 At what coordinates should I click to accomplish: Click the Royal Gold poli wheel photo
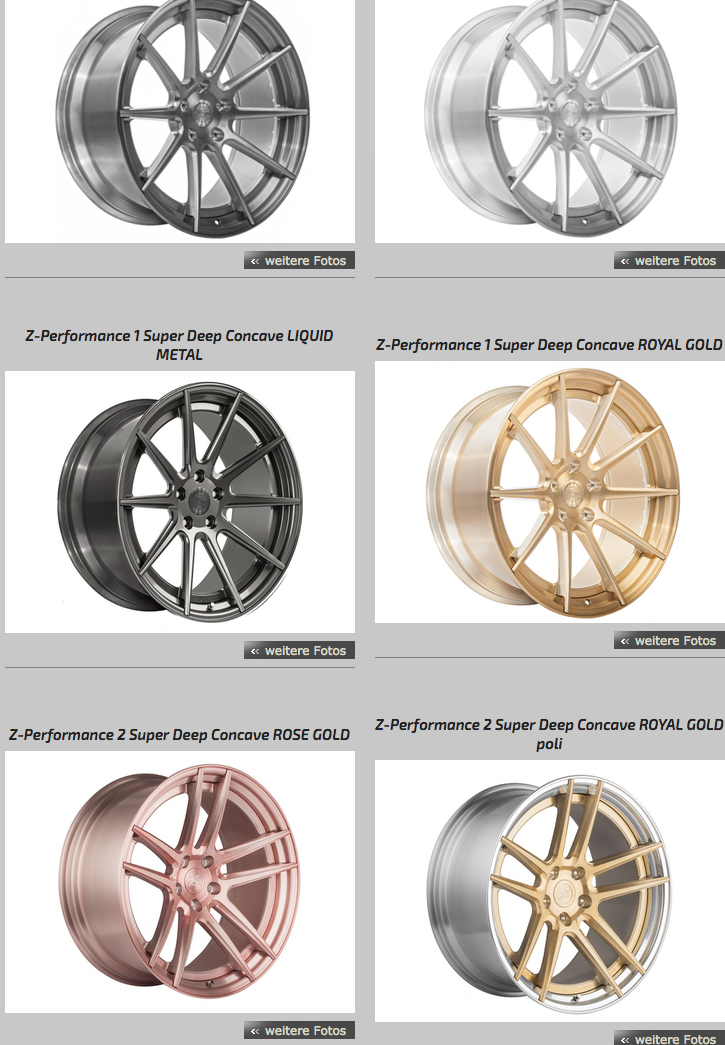point(550,890)
